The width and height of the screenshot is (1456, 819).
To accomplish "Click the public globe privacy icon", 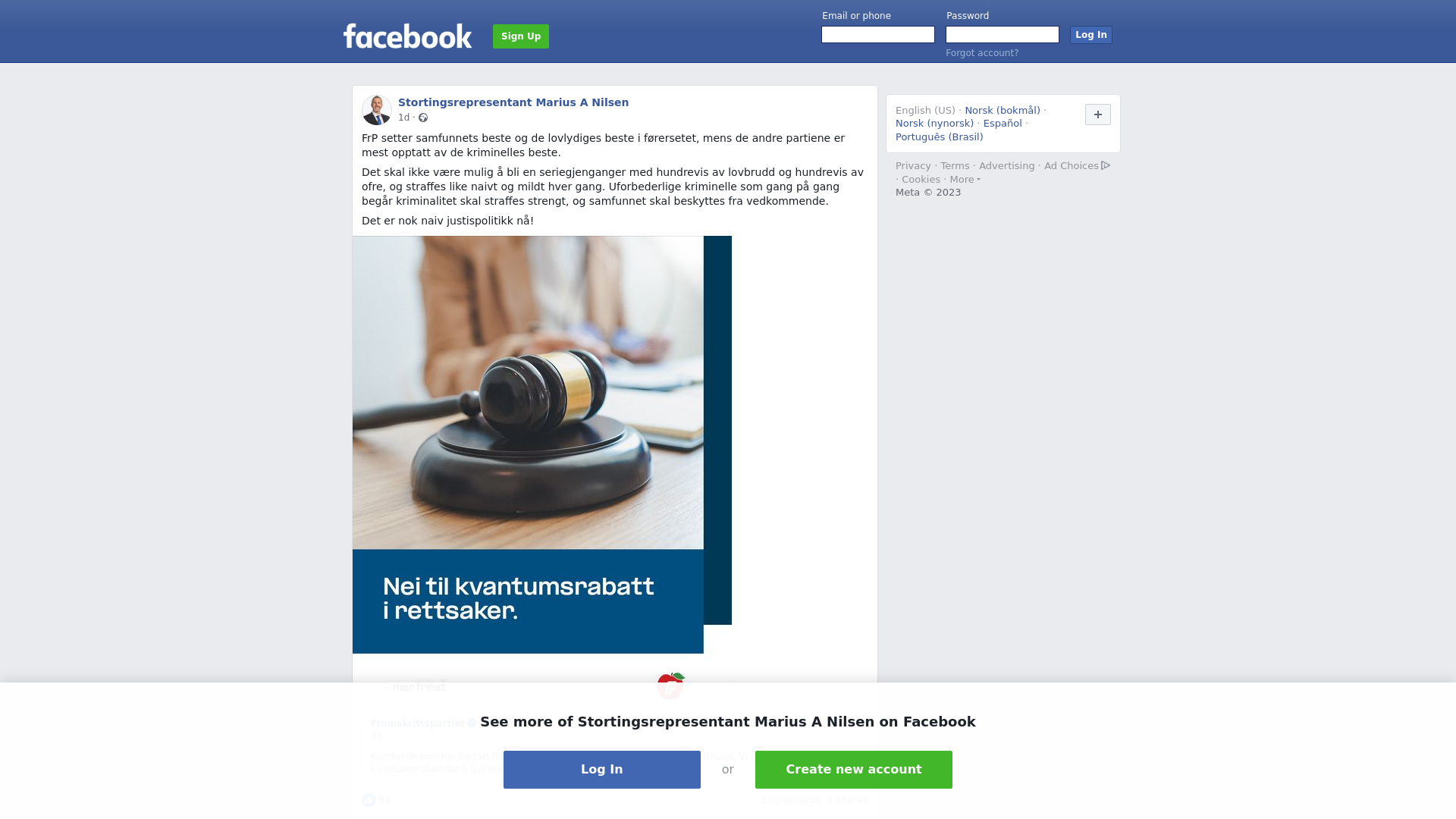I will click(423, 118).
